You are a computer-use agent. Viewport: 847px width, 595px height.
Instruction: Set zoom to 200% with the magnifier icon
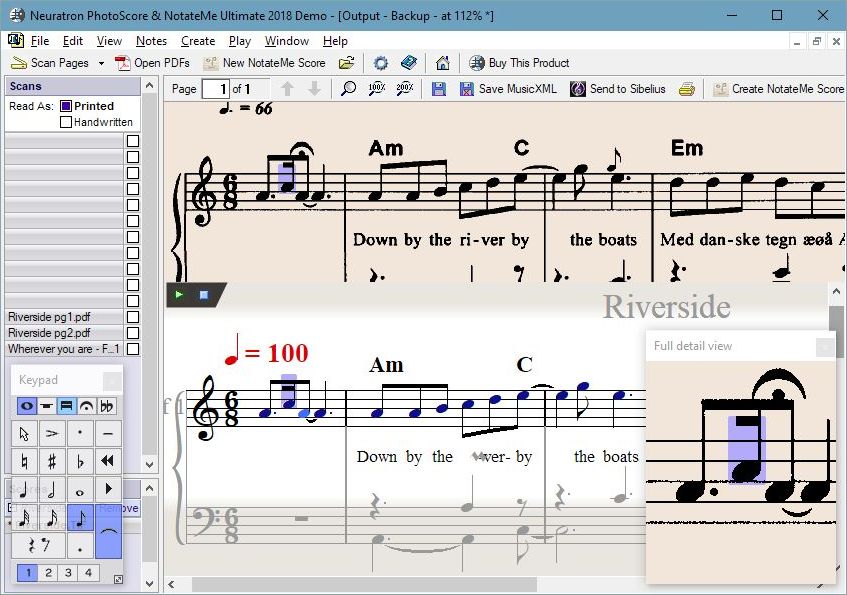[x=405, y=89]
